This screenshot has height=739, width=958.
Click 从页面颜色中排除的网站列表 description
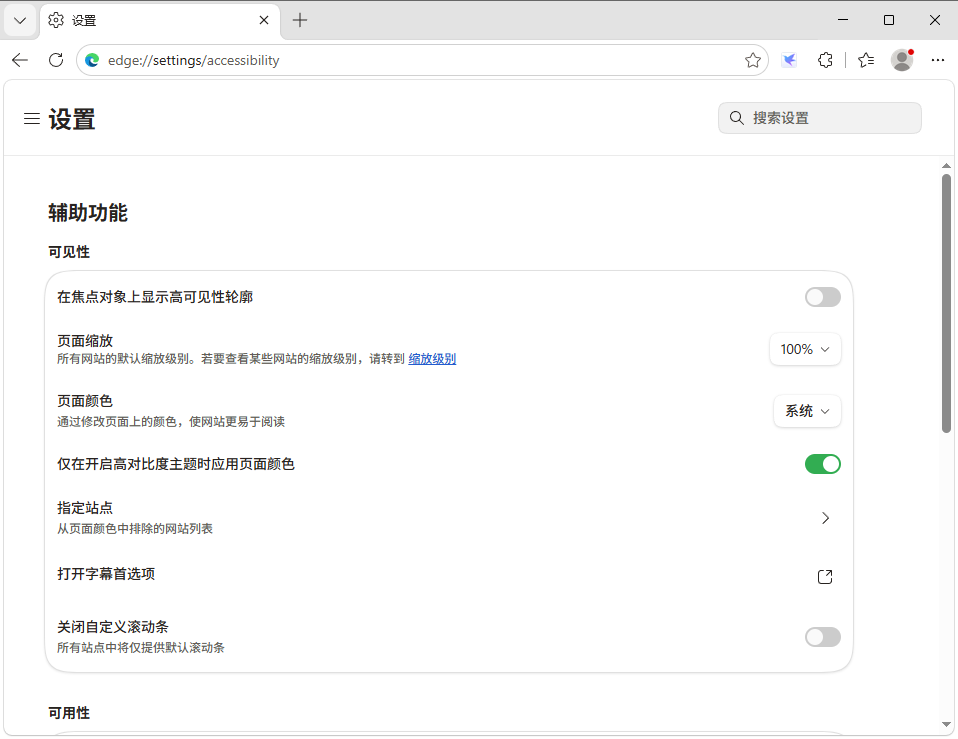click(x=135, y=529)
